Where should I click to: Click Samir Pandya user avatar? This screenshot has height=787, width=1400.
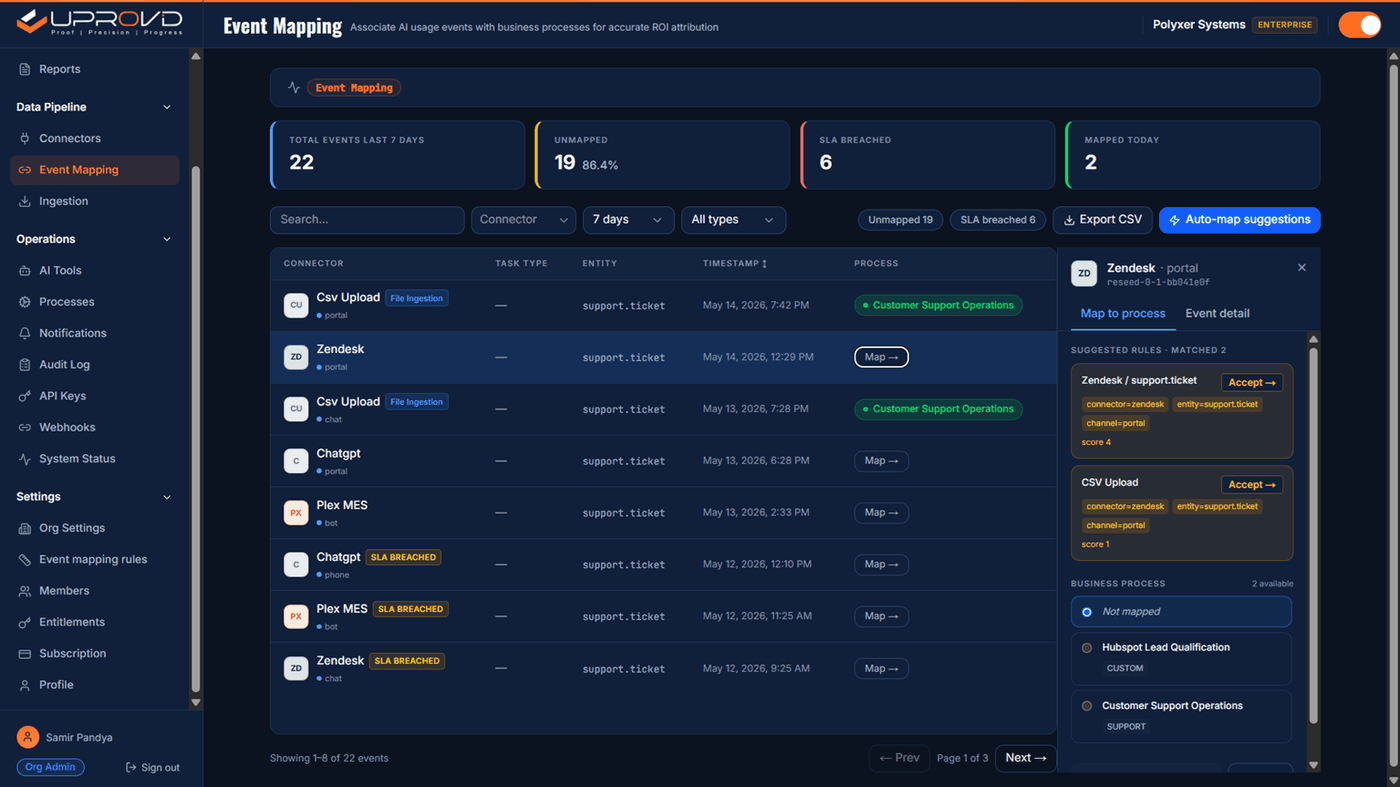pos(28,737)
